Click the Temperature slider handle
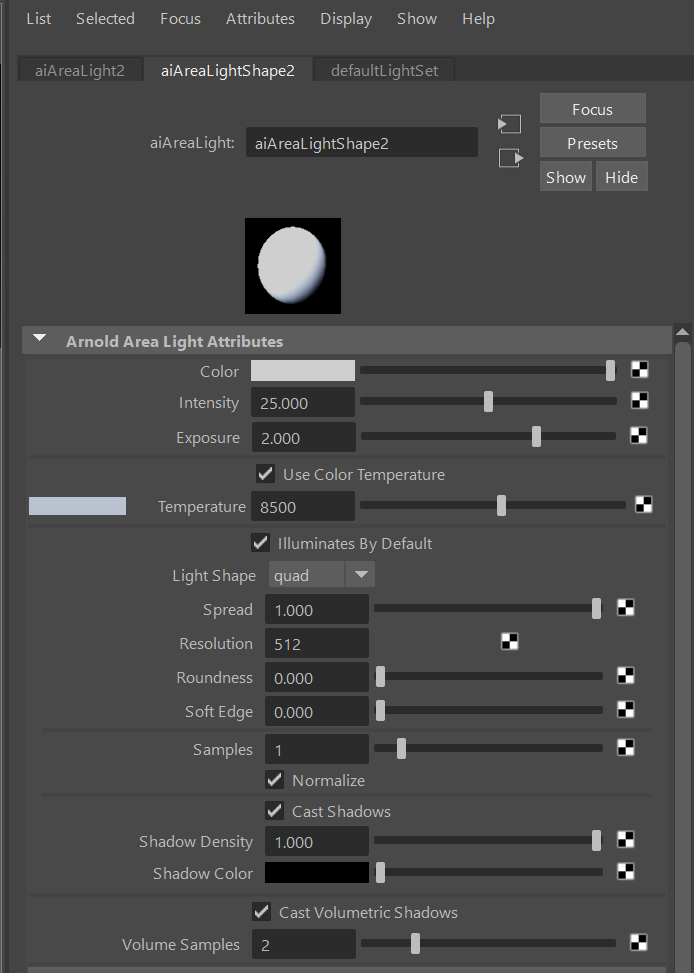This screenshot has width=694, height=973. pyautogui.click(x=502, y=505)
